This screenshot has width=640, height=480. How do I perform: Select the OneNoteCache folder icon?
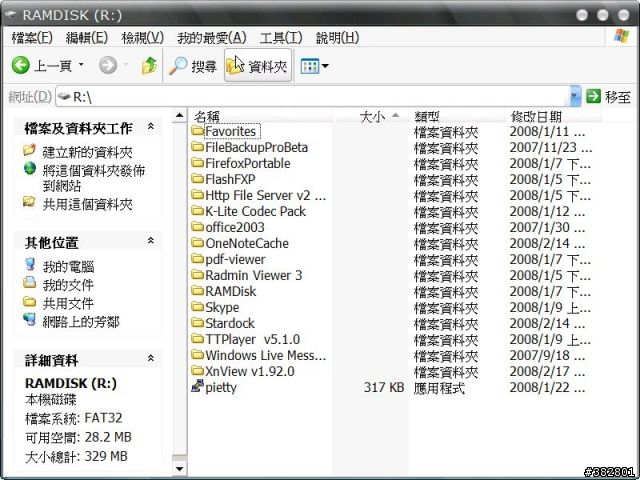(198, 243)
